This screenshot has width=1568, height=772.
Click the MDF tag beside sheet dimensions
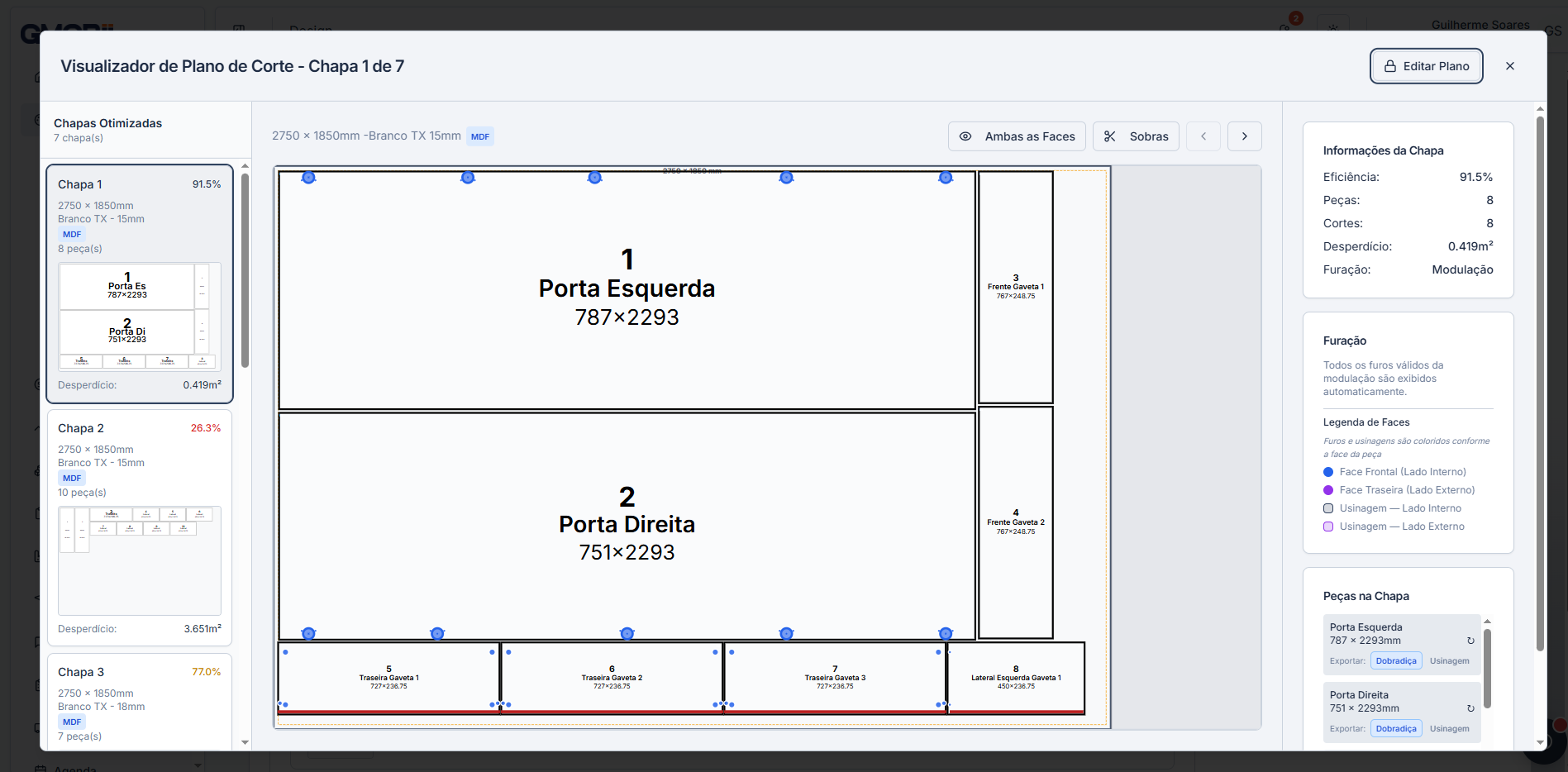click(x=480, y=136)
